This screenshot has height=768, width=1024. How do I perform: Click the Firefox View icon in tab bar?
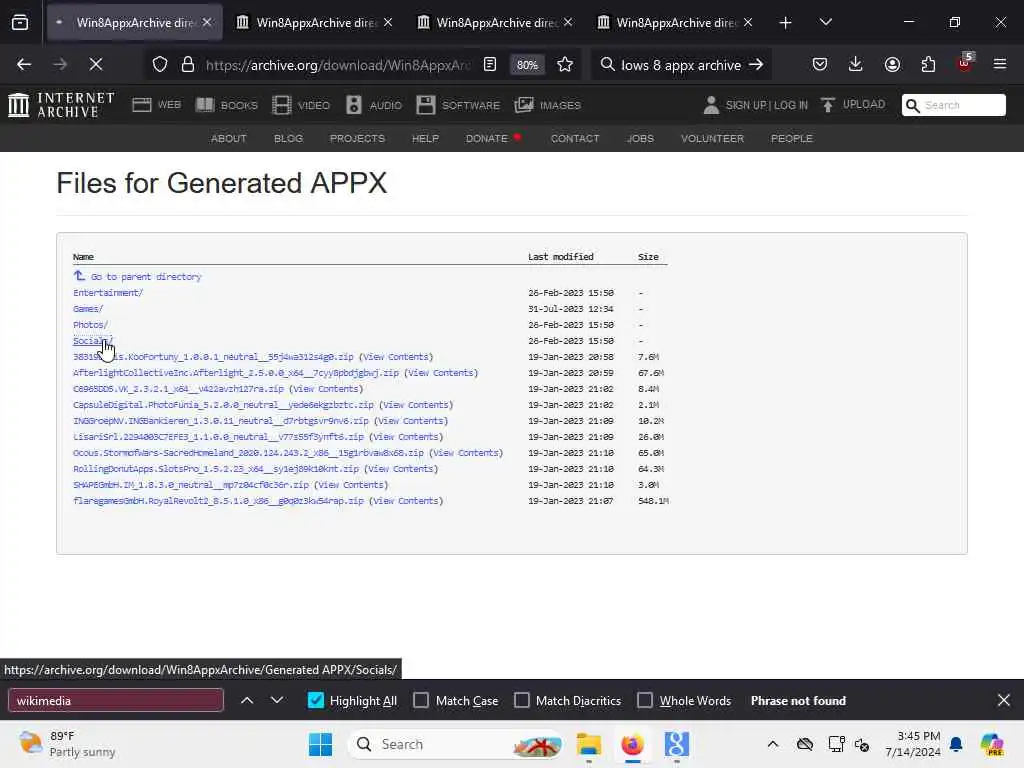point(20,22)
